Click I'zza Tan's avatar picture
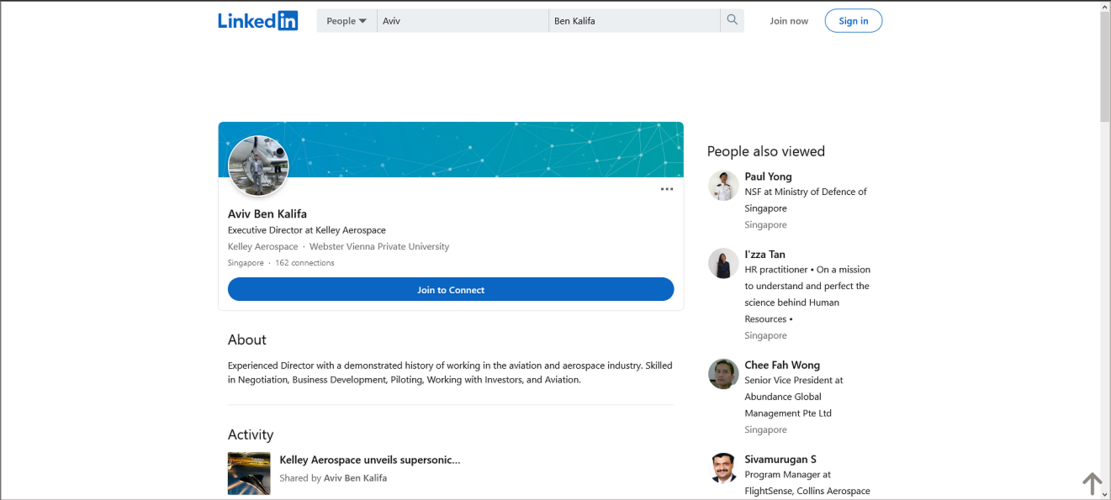 (723, 263)
